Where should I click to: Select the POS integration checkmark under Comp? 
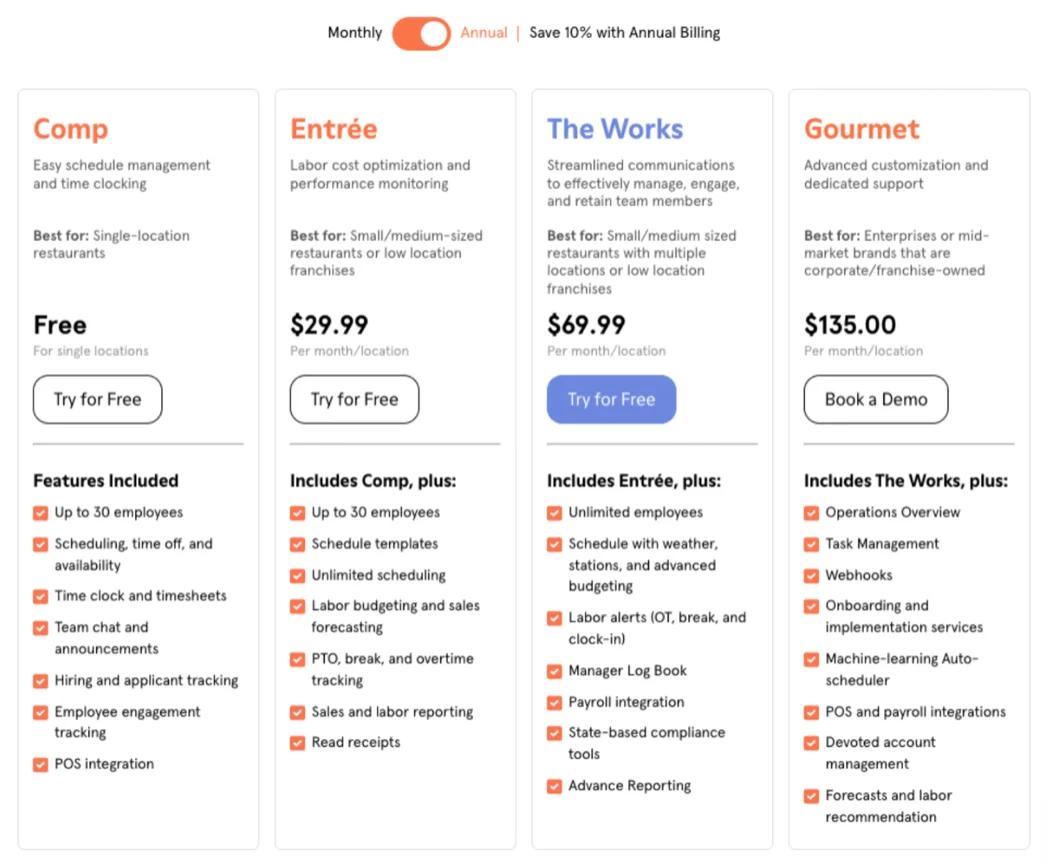tap(40, 763)
